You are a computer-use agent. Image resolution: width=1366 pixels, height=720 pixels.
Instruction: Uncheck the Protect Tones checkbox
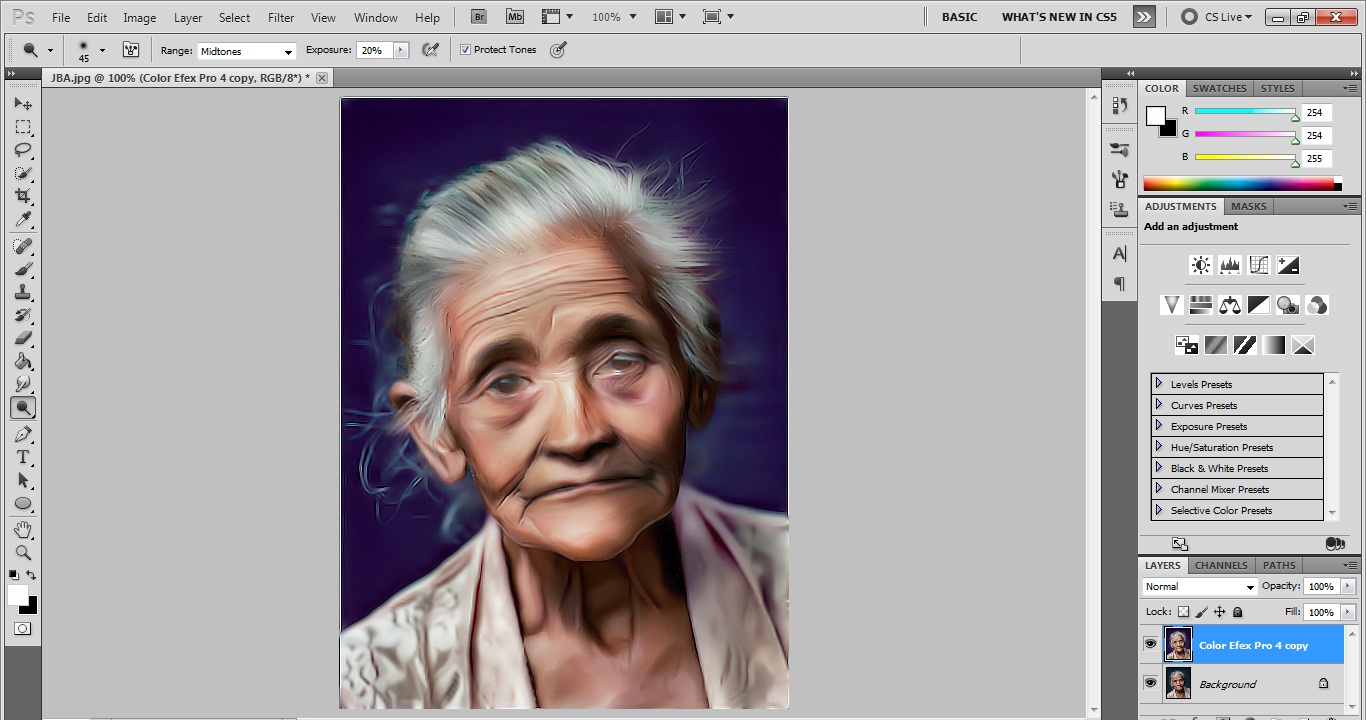point(466,50)
